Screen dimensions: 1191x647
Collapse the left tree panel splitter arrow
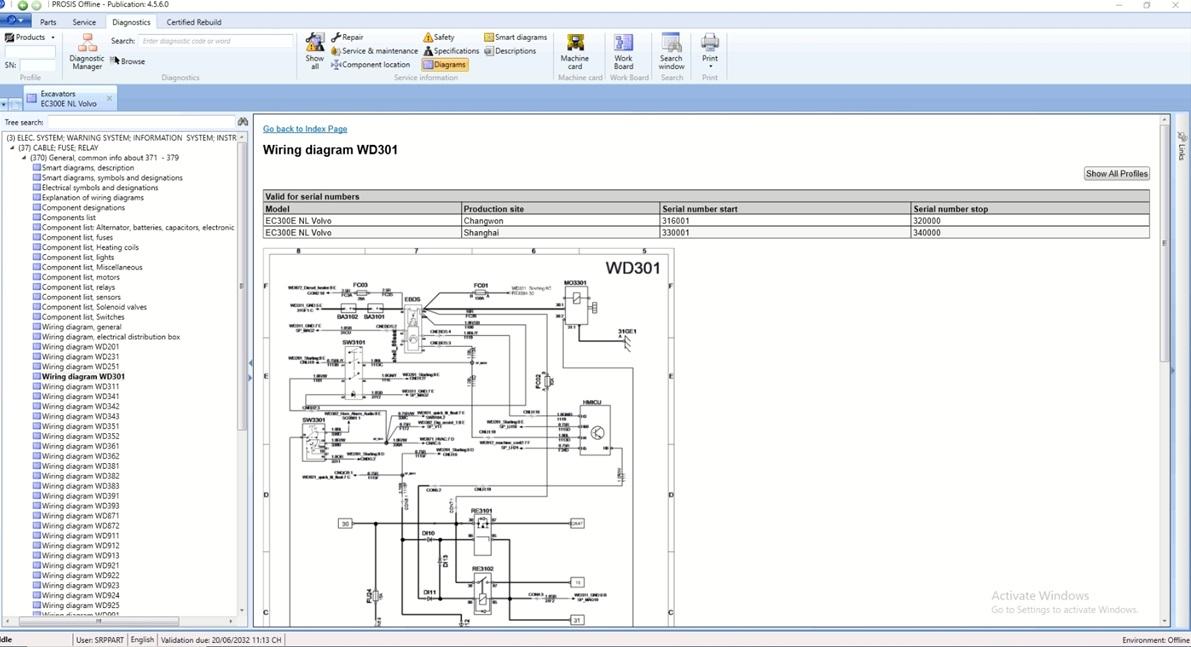(250, 363)
